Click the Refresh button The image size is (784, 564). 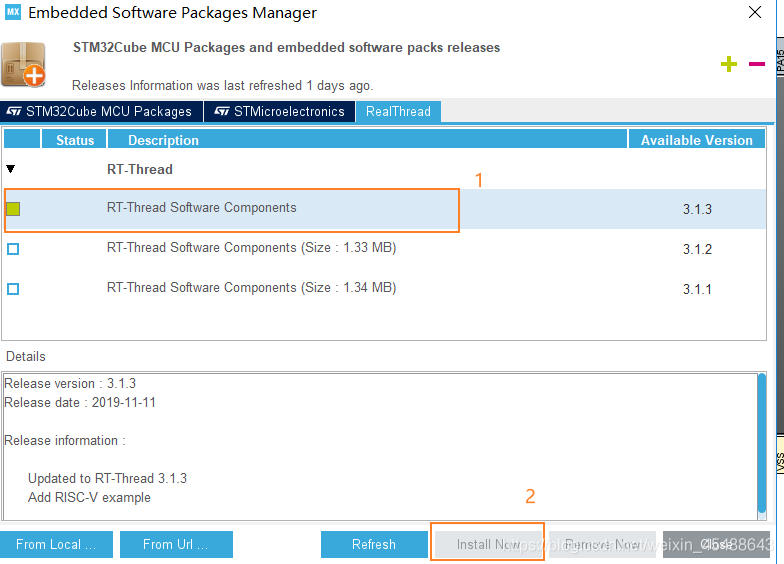tap(374, 544)
